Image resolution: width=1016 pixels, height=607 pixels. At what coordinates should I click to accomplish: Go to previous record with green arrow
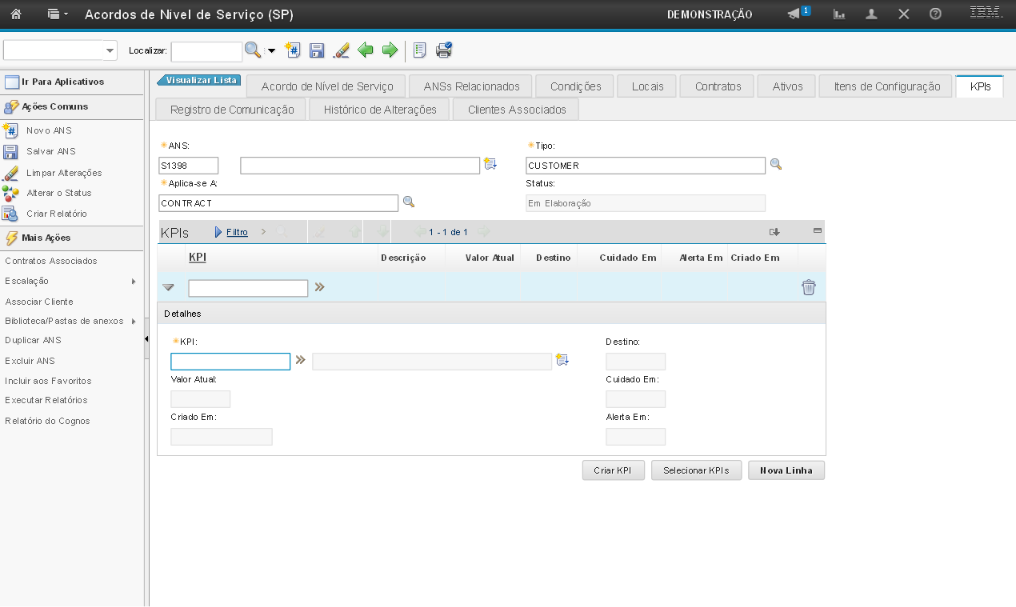click(366, 50)
